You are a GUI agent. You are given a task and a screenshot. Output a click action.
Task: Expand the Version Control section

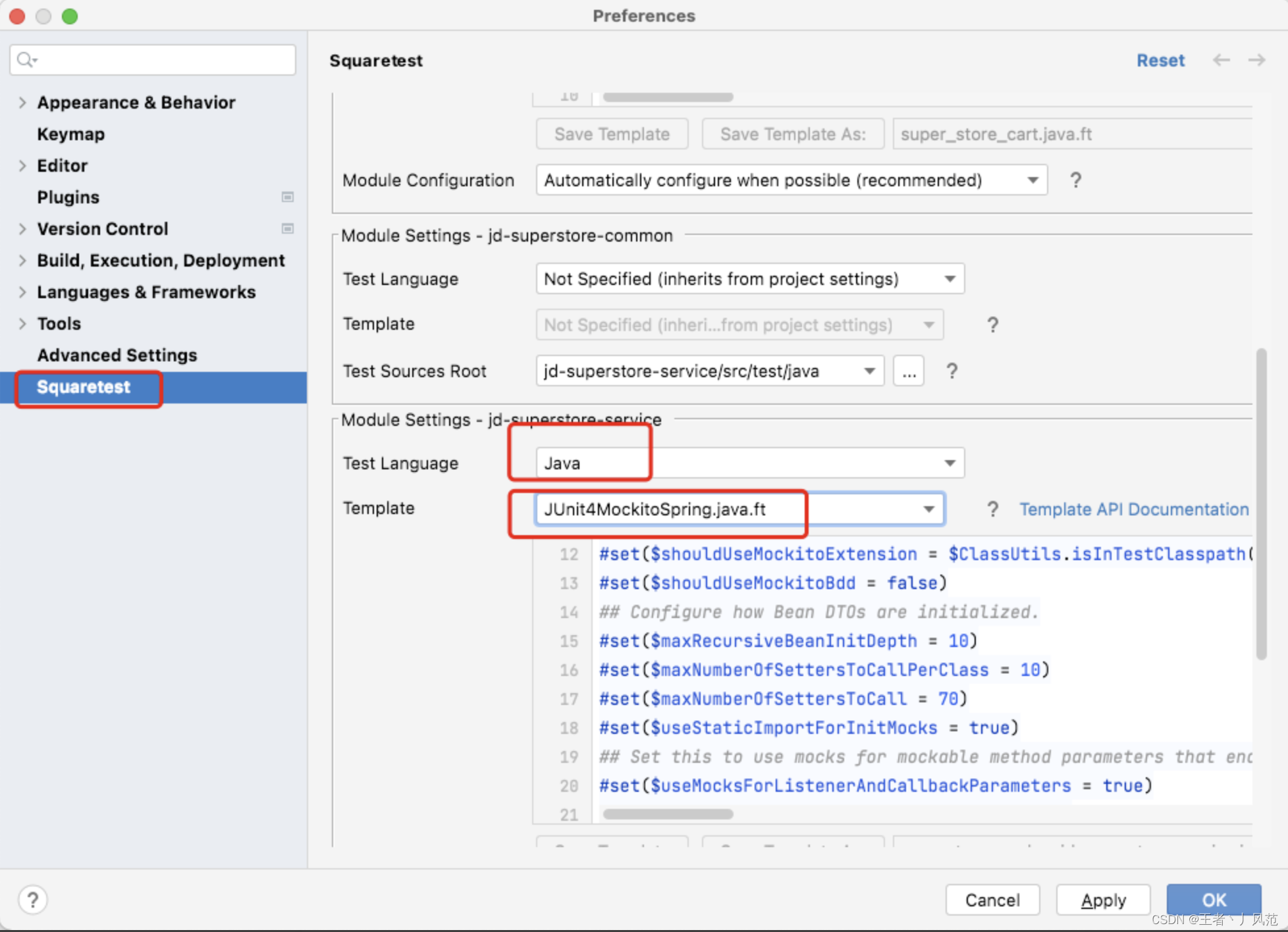click(22, 229)
